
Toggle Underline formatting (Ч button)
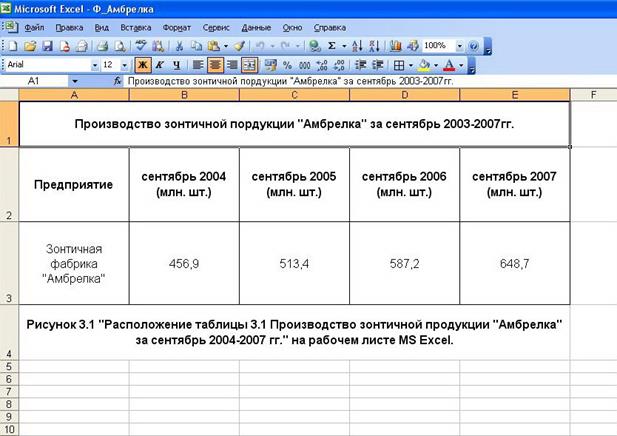(x=176, y=64)
